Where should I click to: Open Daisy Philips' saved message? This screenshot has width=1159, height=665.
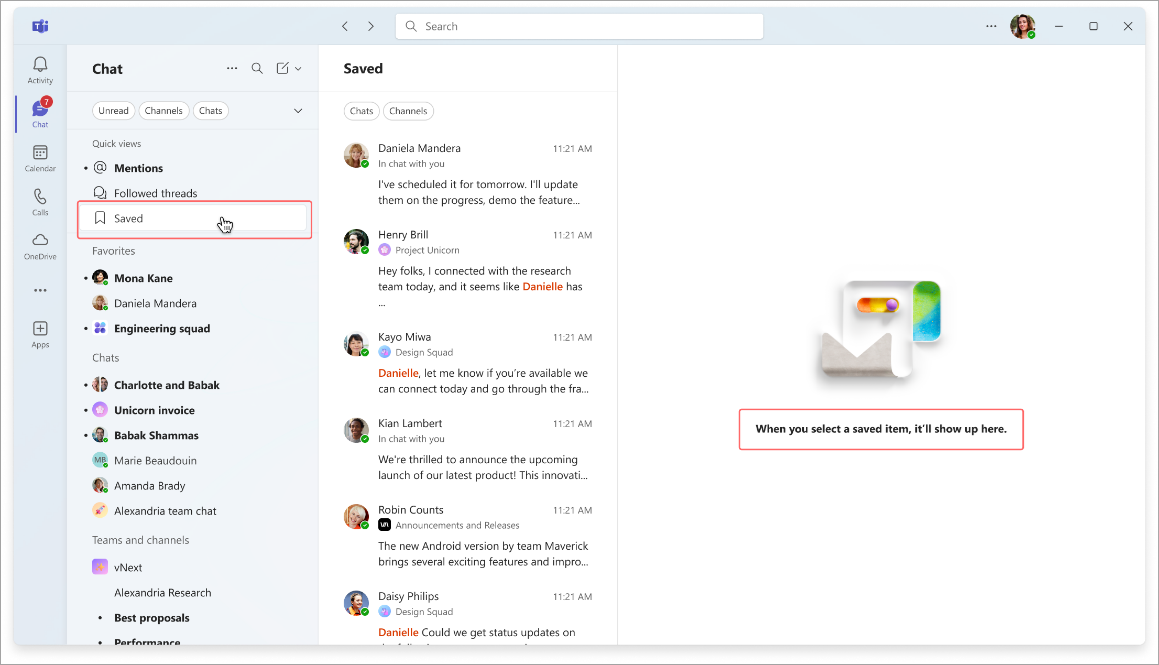click(468, 615)
